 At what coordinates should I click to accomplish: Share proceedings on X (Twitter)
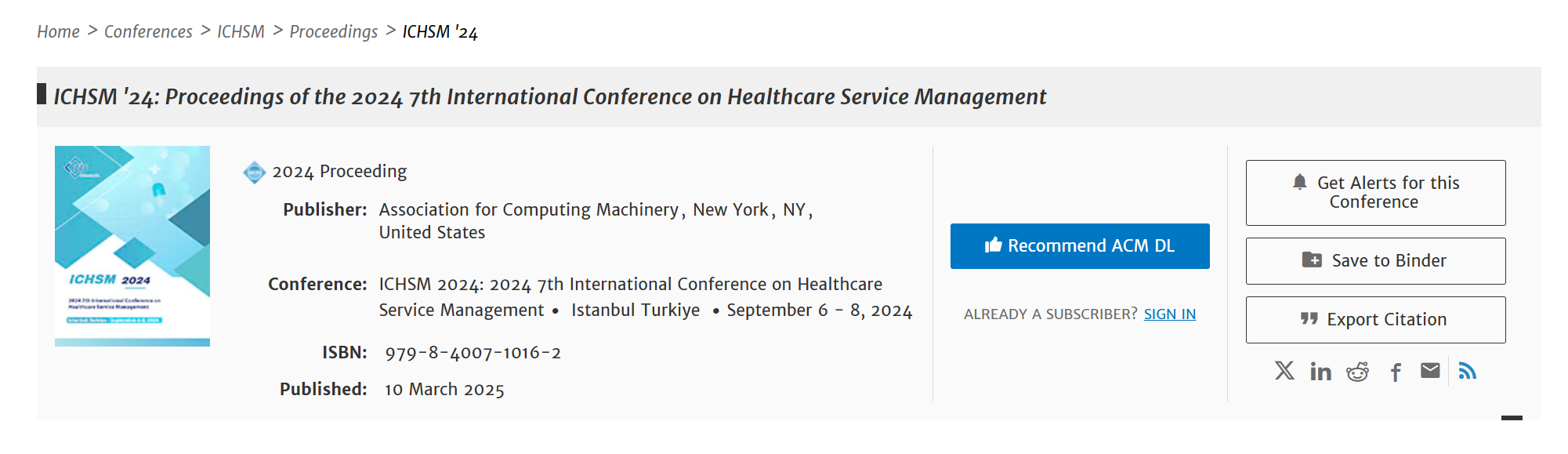(x=1284, y=371)
